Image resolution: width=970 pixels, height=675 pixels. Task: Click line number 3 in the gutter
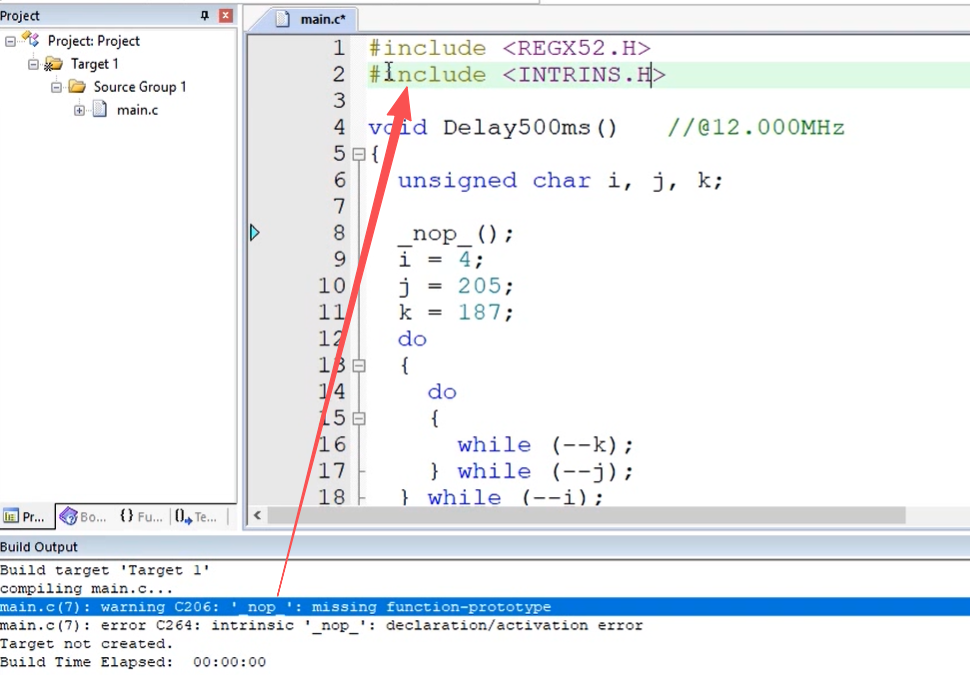click(339, 100)
